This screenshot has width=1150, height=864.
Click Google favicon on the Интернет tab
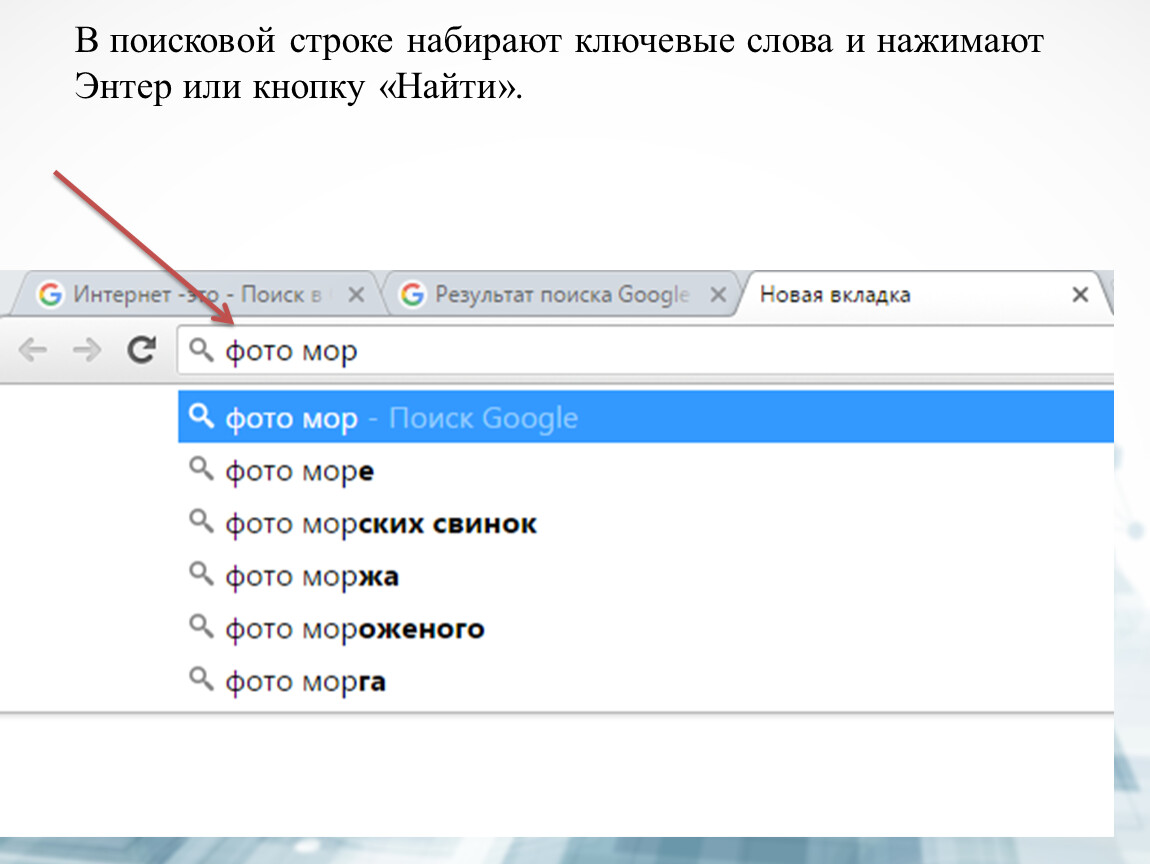click(51, 294)
